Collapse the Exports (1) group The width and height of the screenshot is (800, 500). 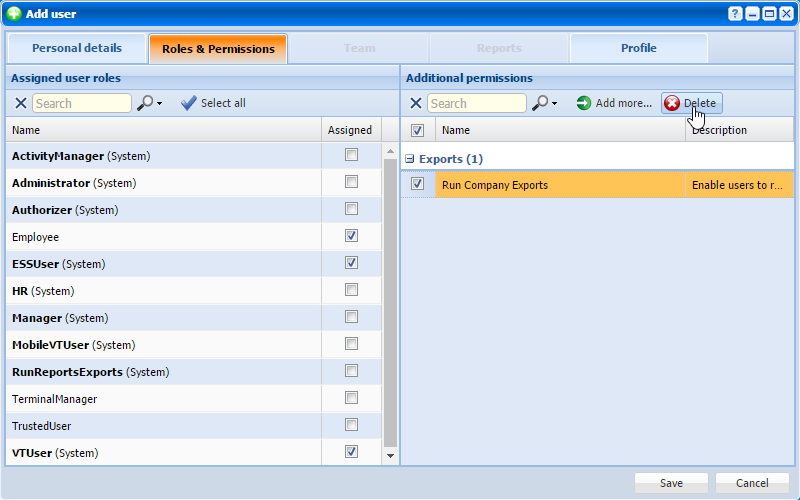410,159
